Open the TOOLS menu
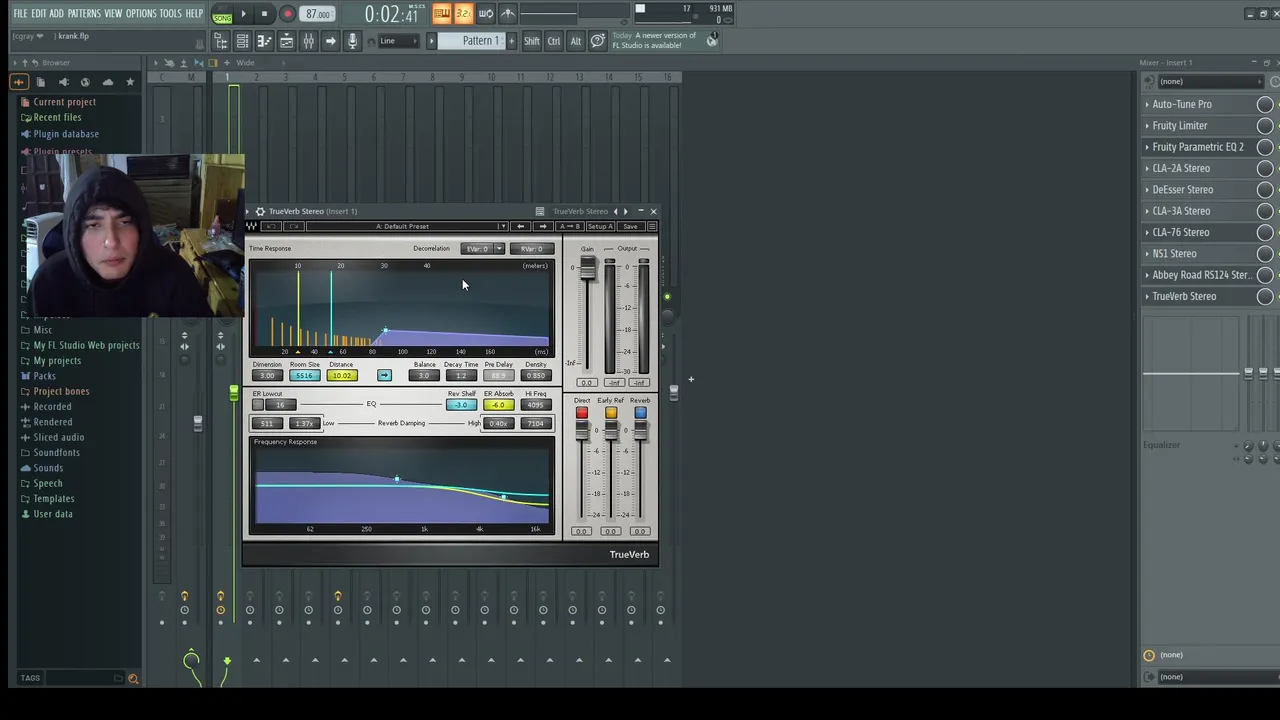The width and height of the screenshot is (1280, 720). tap(171, 13)
